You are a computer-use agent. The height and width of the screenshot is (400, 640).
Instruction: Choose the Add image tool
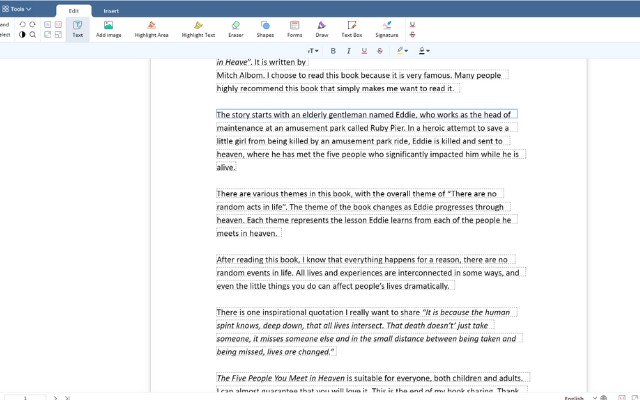[109, 29]
